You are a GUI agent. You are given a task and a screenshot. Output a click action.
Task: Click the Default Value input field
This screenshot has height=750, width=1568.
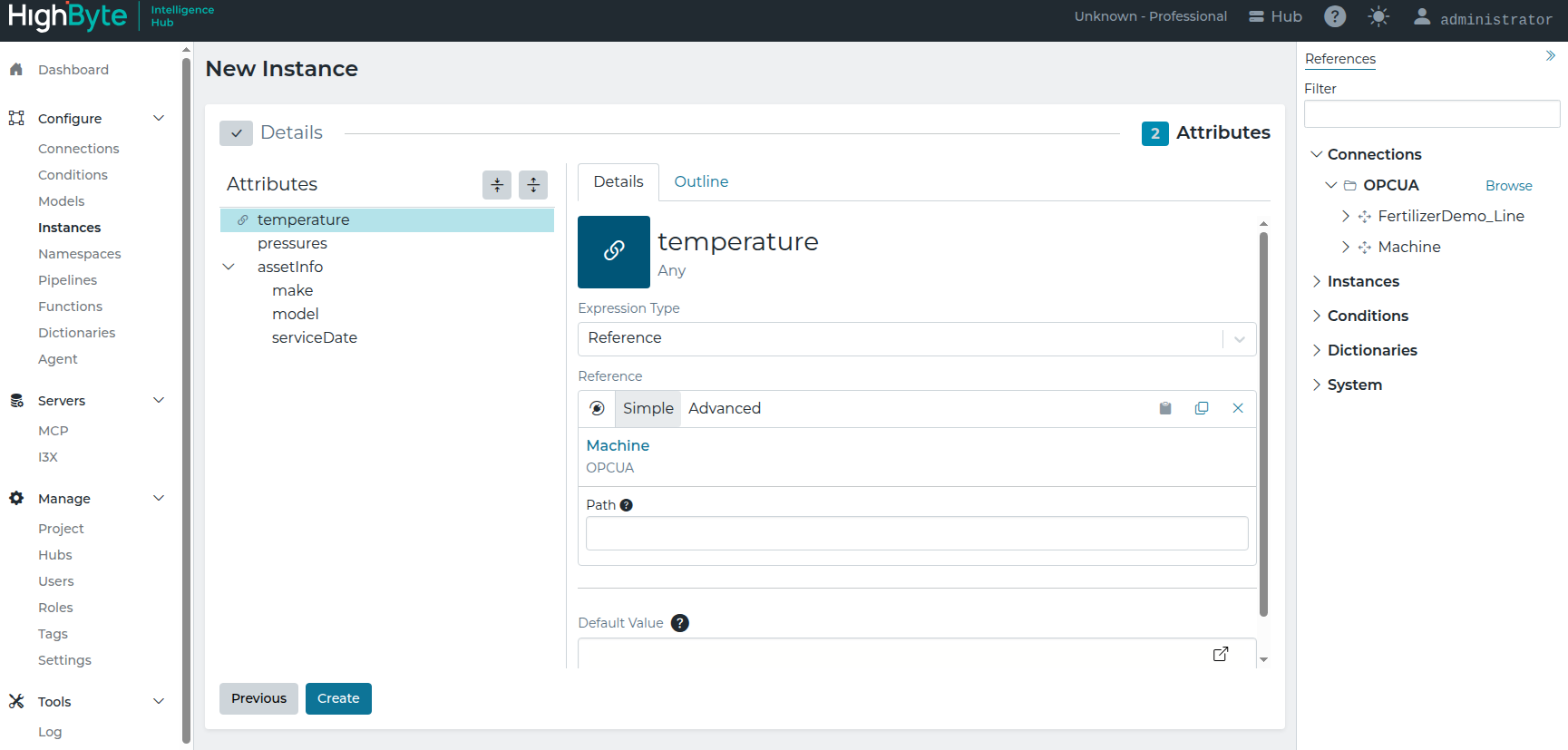pyautogui.click(x=917, y=653)
